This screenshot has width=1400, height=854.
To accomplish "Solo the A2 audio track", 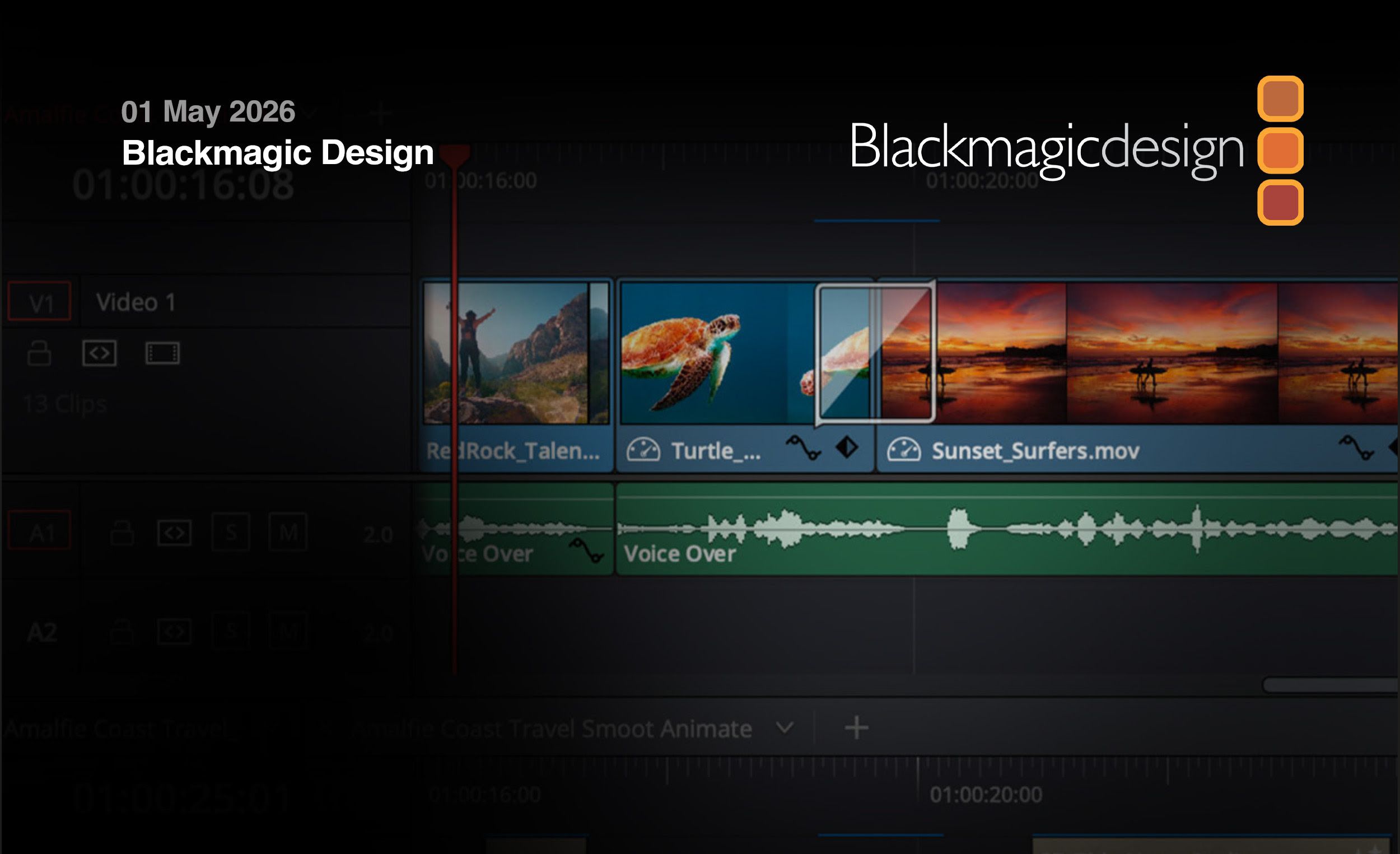I will click(231, 631).
